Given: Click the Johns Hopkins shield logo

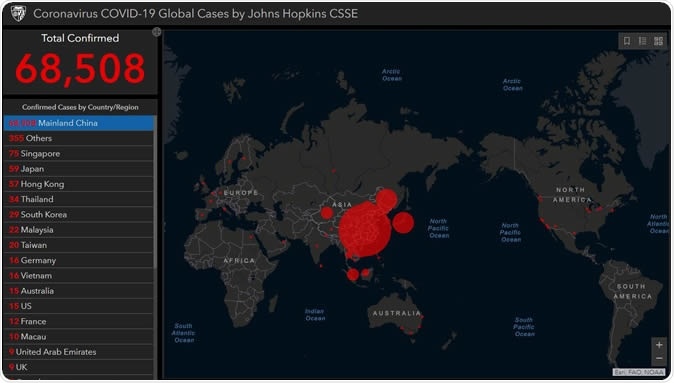Looking at the screenshot, I should [18, 13].
